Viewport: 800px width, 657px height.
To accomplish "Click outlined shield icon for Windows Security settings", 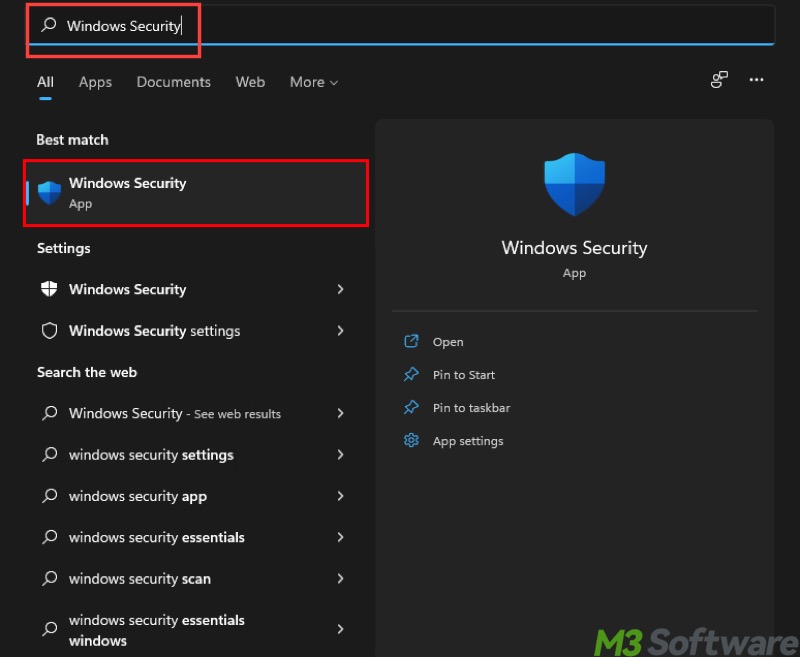I will tap(49, 331).
